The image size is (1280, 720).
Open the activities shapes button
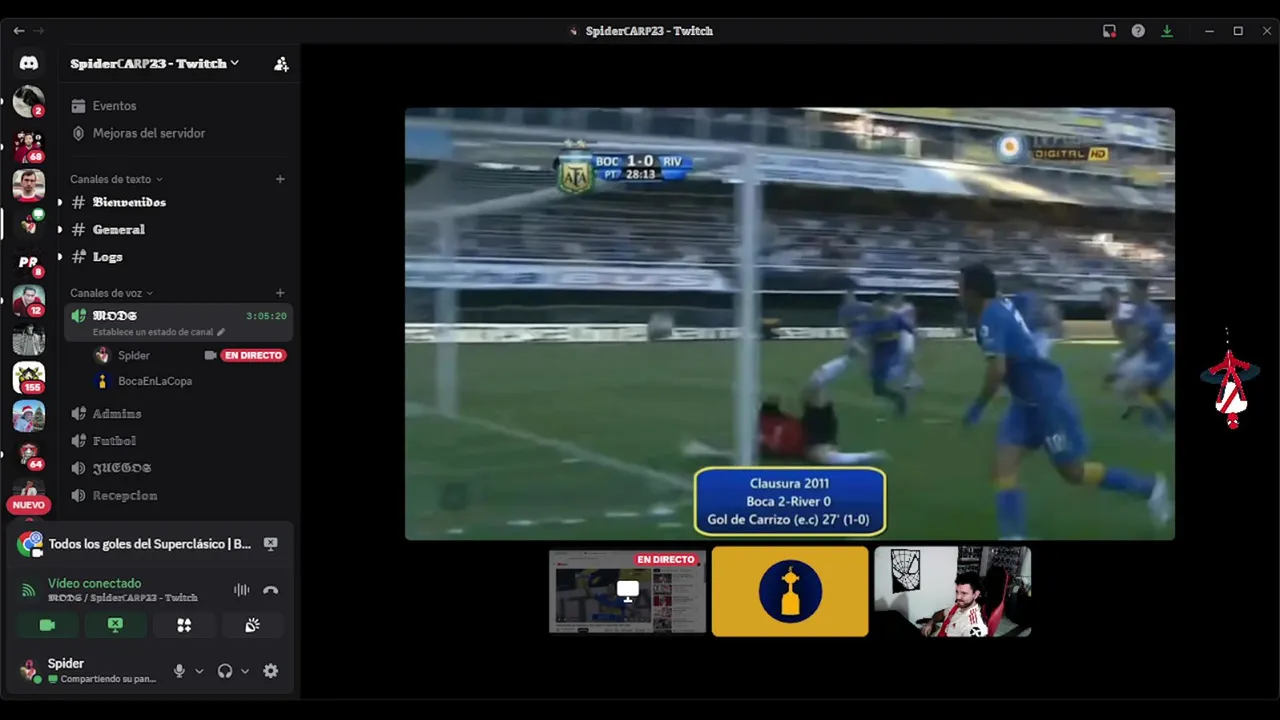click(184, 625)
